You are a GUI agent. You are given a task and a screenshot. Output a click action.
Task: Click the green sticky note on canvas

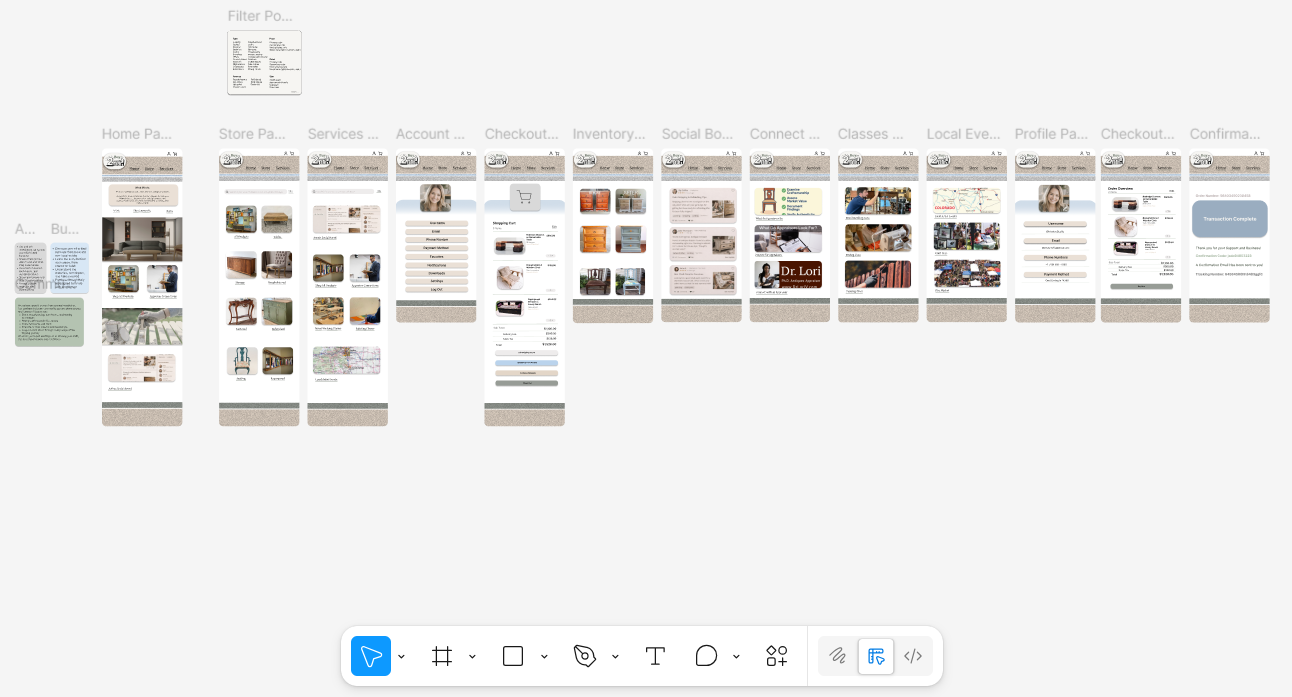click(x=49, y=322)
